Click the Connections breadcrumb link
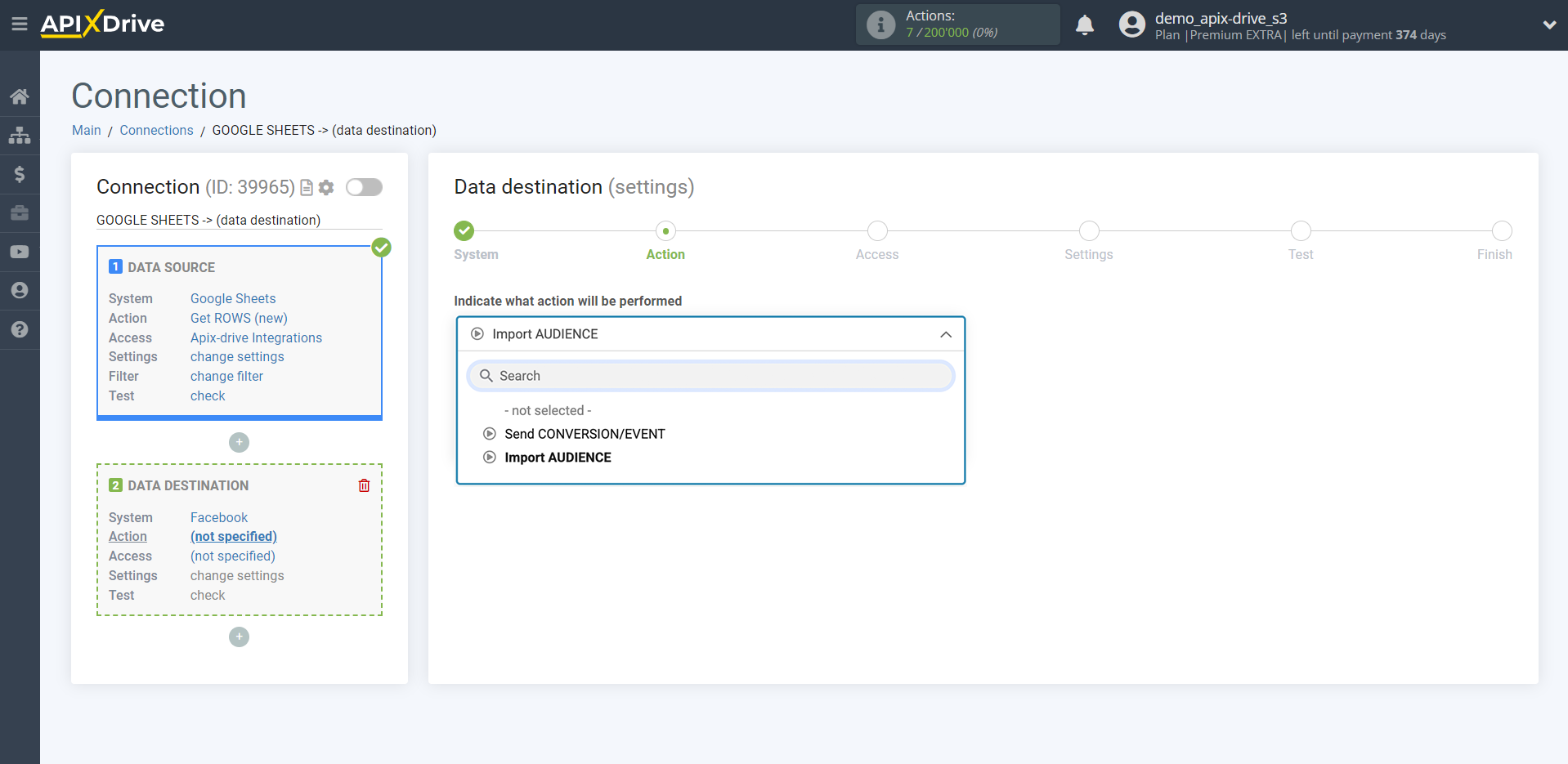 click(156, 130)
